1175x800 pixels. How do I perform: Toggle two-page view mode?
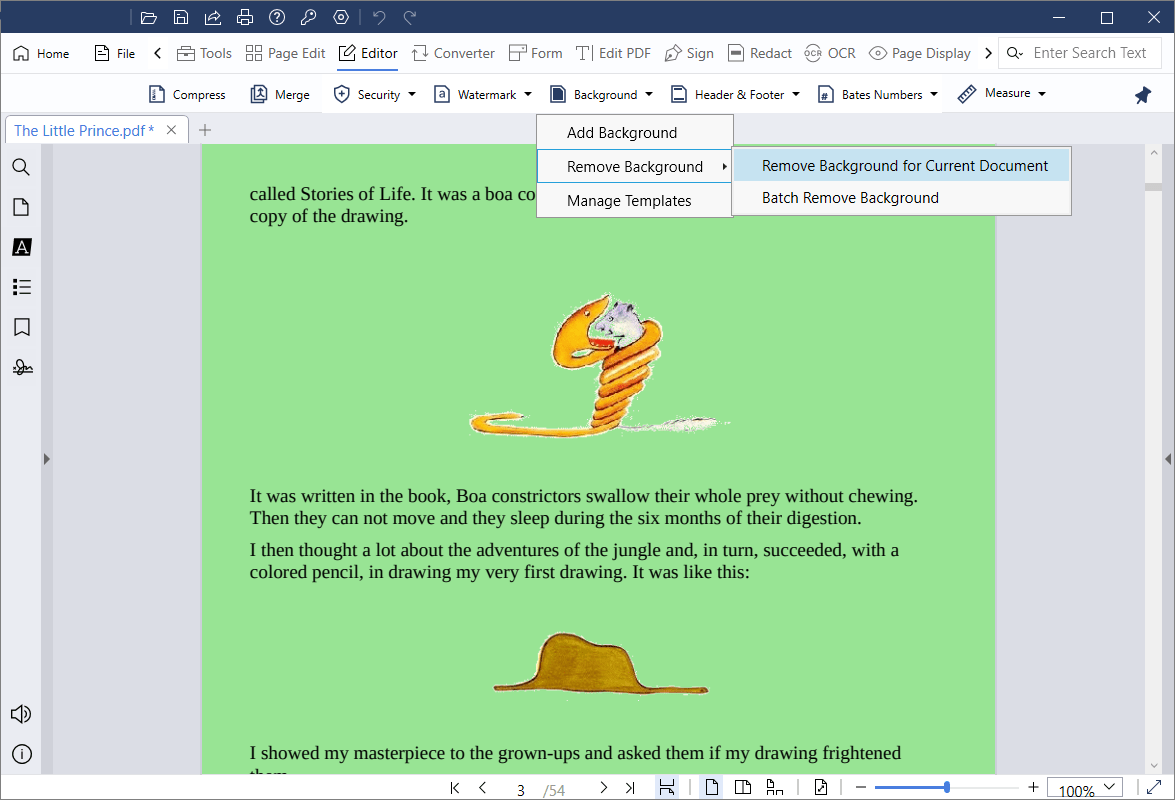click(743, 787)
